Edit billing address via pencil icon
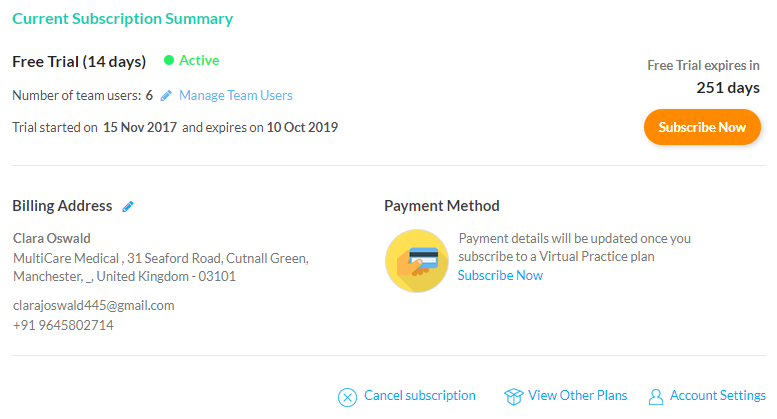The height and width of the screenshot is (419, 777). (128, 207)
